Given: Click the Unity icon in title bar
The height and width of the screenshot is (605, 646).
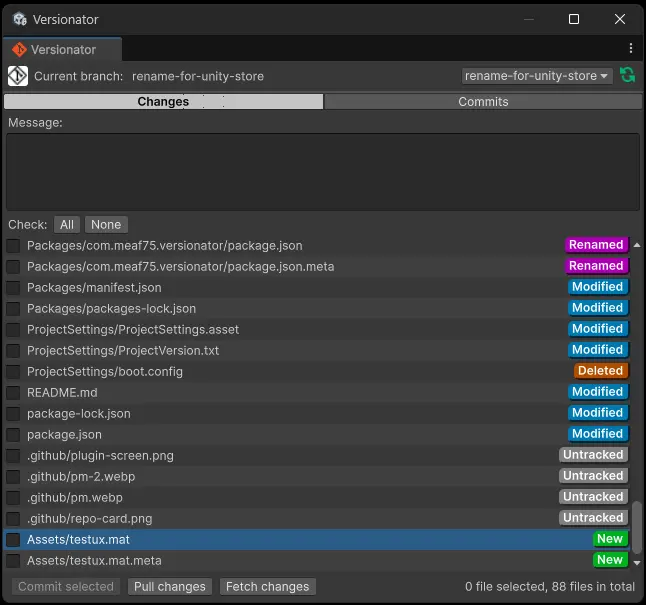Looking at the screenshot, I should click(19, 19).
